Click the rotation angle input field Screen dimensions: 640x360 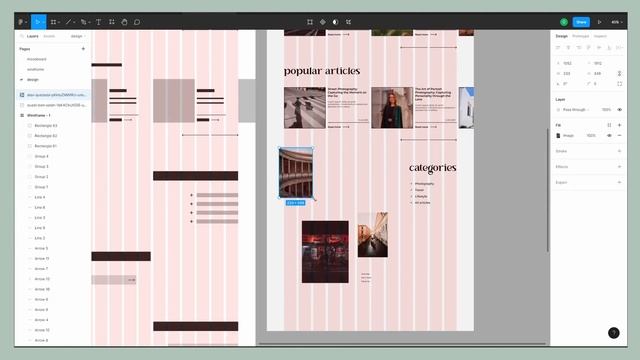coord(565,84)
